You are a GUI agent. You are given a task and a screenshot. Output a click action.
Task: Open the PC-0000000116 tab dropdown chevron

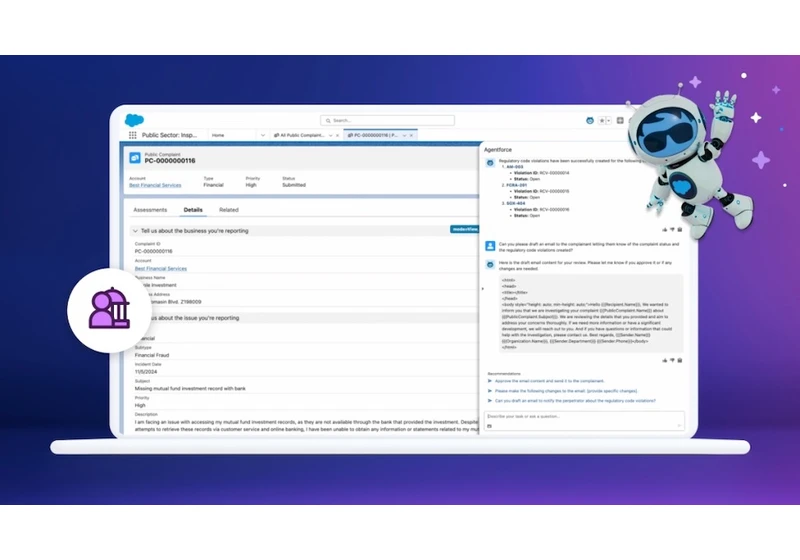pyautogui.click(x=404, y=135)
